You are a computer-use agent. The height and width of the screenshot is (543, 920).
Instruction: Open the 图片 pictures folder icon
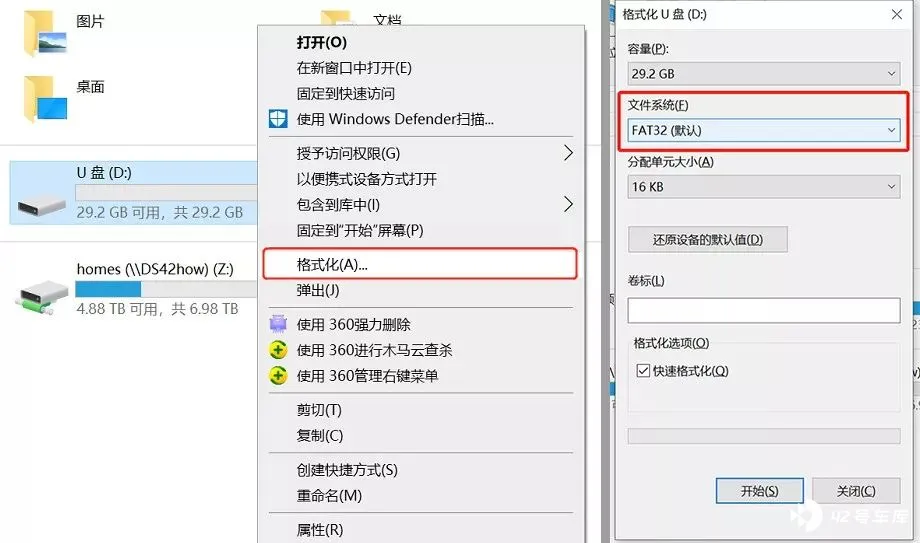tap(45, 33)
